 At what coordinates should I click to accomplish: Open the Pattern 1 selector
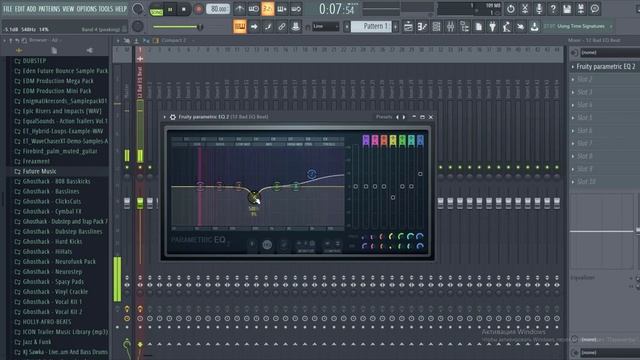[371, 27]
